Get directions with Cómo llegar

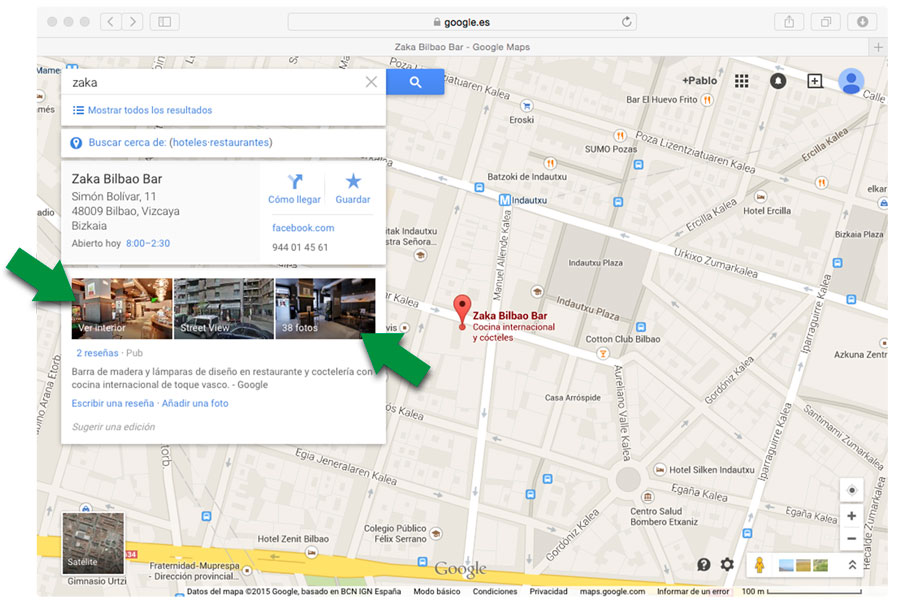[x=294, y=189]
